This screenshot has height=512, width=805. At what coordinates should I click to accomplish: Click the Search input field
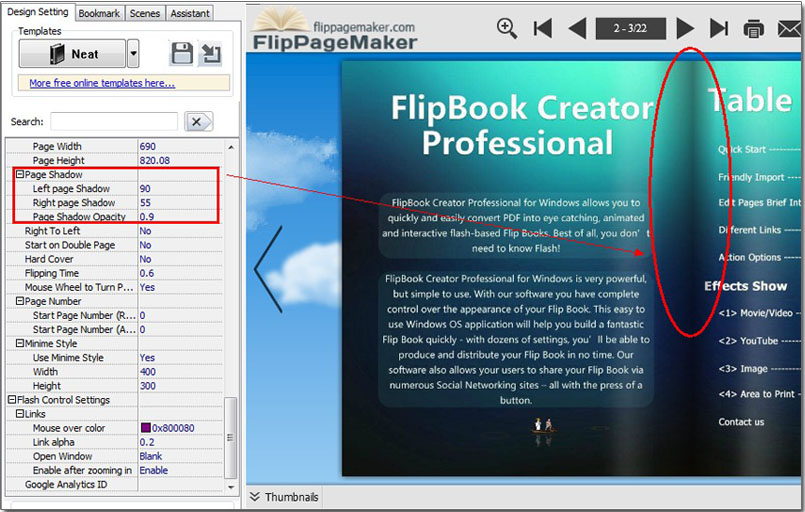114,122
